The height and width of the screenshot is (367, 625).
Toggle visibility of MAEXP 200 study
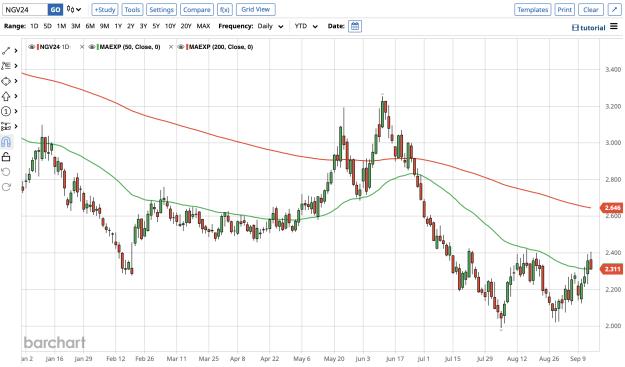click(x=181, y=47)
